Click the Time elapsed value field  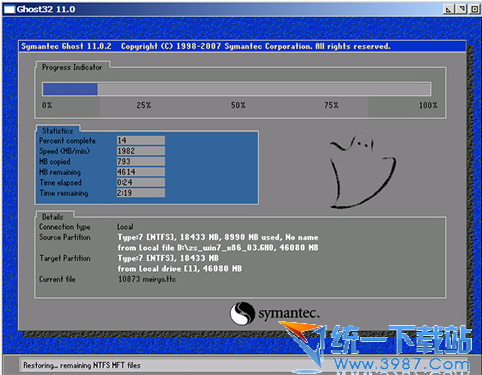(x=141, y=182)
